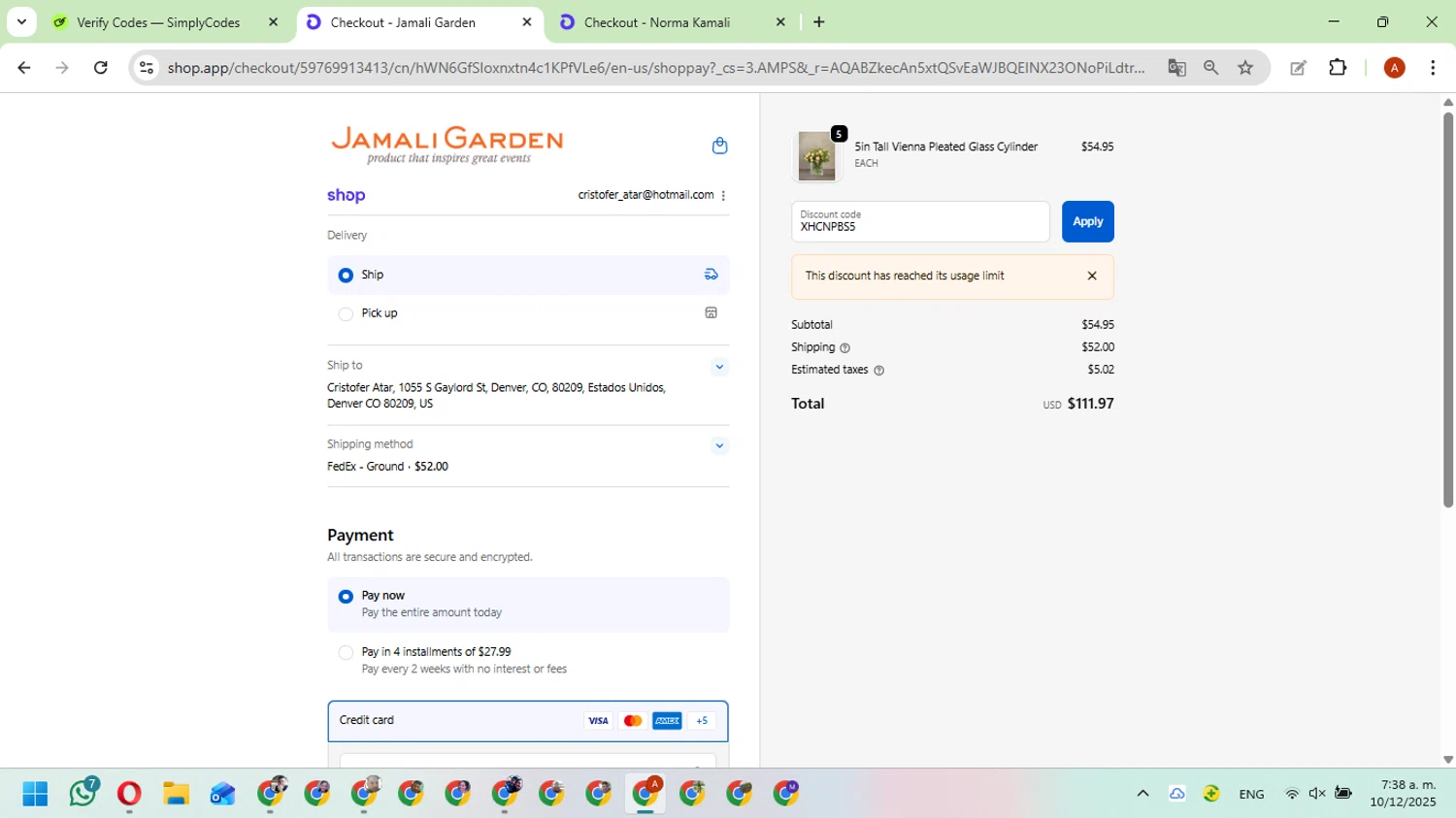Viewport: 1456px width, 818px height.
Task: Click the scrollbar down arrow
Action: (x=1448, y=760)
